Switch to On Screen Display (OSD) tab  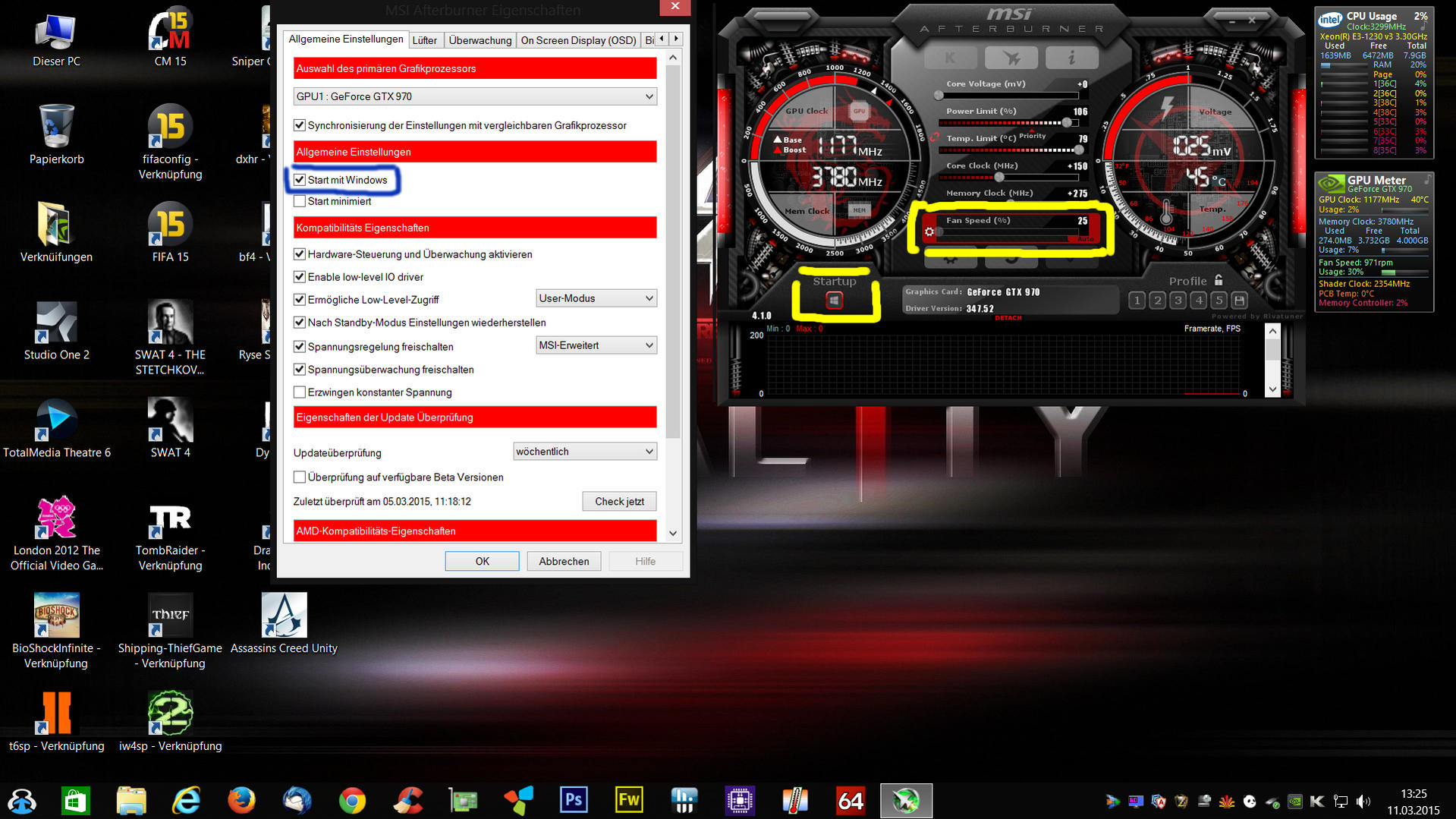coord(578,40)
